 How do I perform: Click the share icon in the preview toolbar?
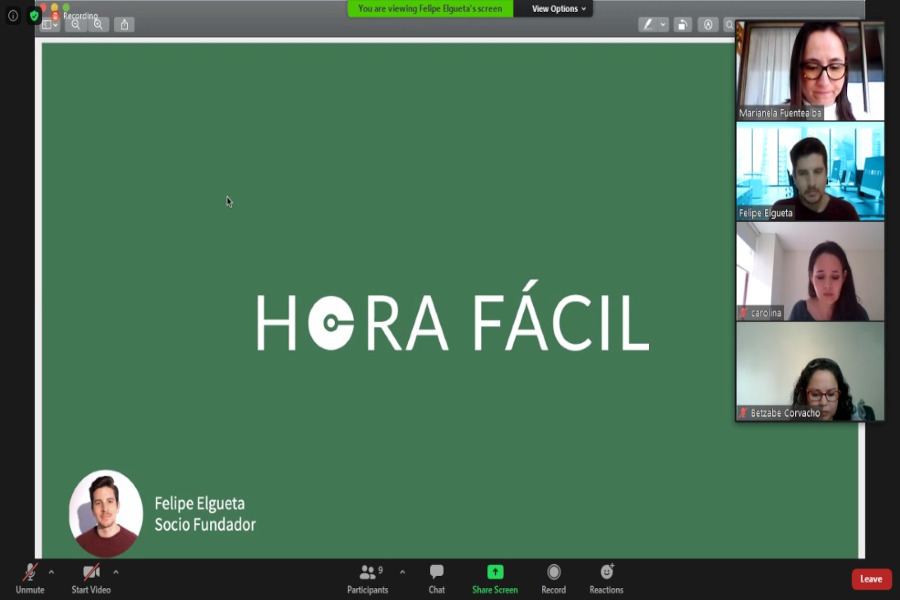click(124, 25)
